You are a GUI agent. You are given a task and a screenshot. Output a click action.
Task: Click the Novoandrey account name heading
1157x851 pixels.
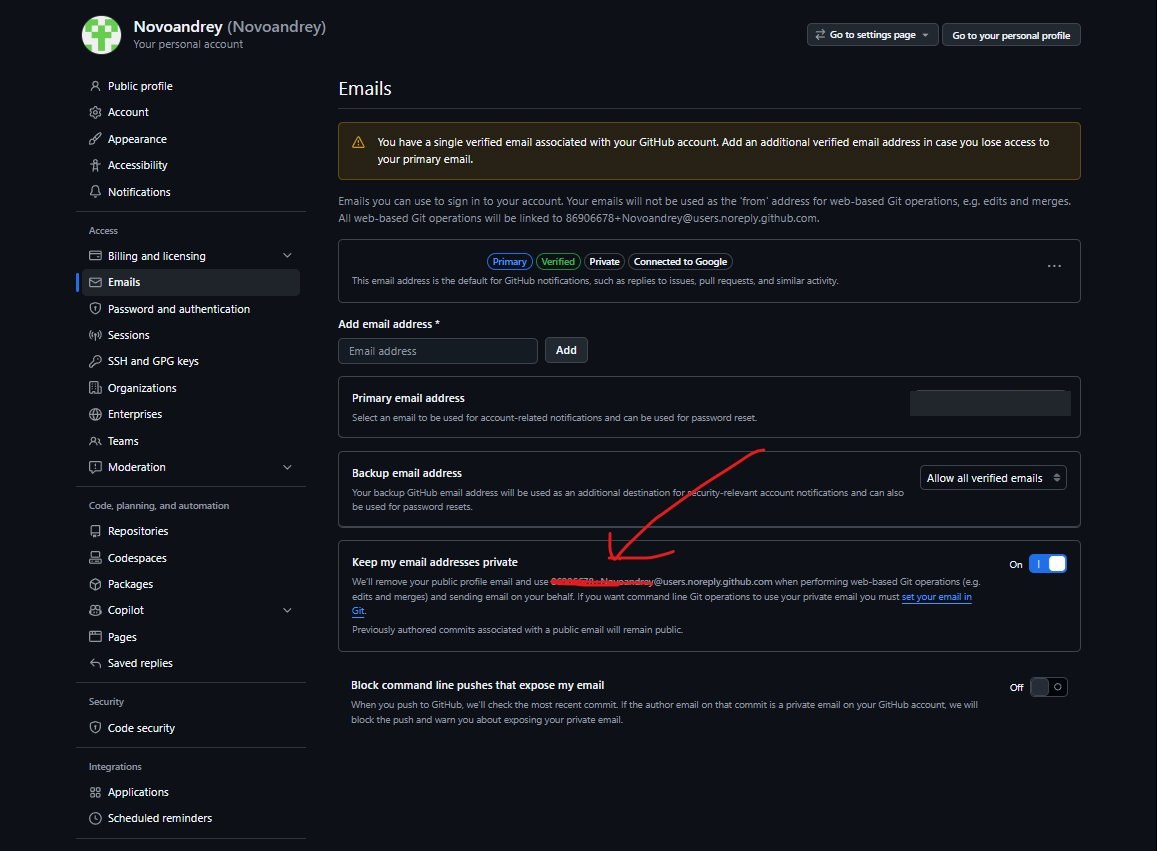point(229,27)
